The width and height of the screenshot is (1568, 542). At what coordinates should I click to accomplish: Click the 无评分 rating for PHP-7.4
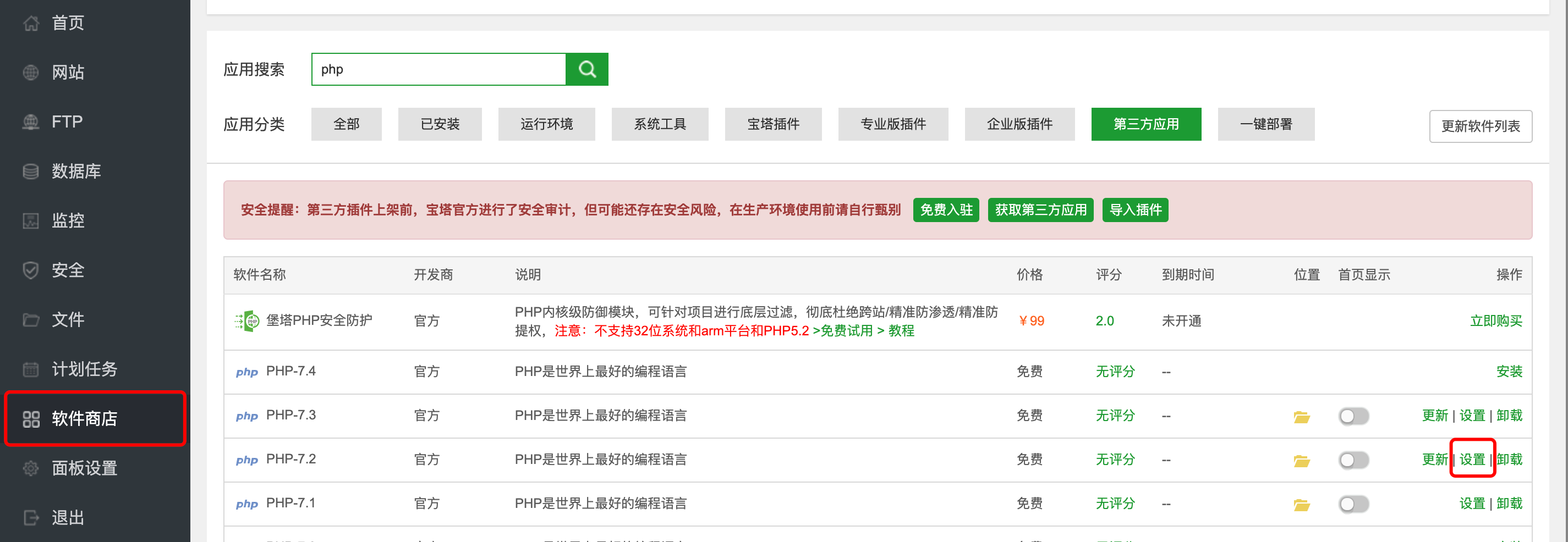point(1115,372)
